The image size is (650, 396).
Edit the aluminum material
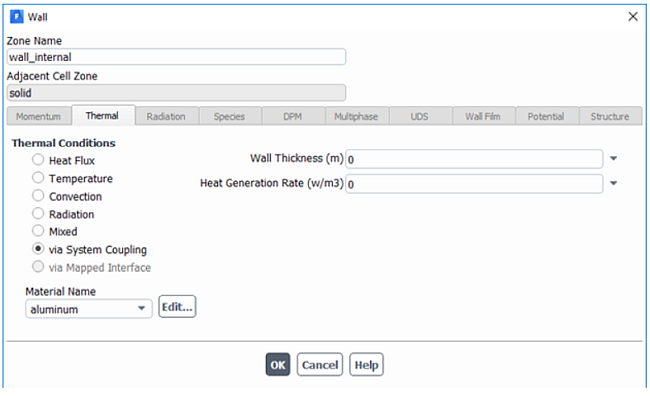(177, 307)
